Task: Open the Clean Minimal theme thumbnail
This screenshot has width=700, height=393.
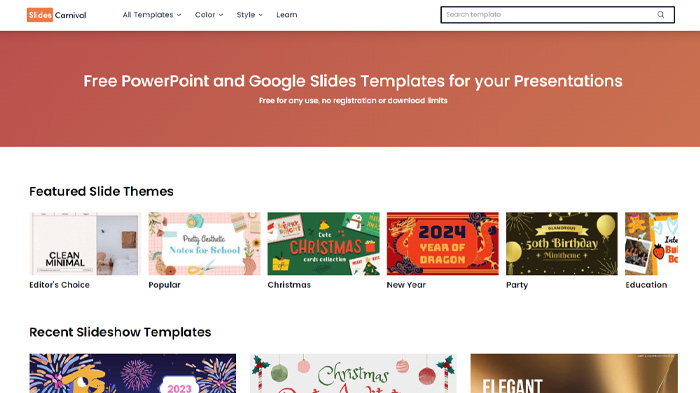Action: pyautogui.click(x=85, y=243)
